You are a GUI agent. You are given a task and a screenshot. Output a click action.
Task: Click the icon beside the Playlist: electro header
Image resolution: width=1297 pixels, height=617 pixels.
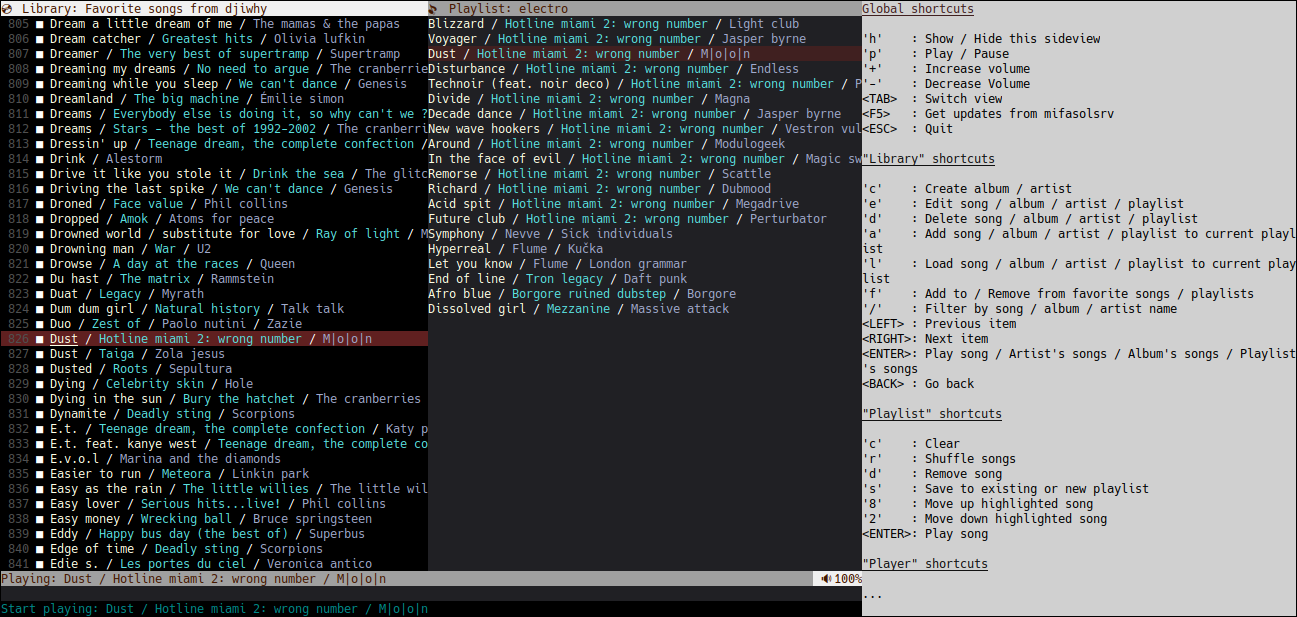pyautogui.click(x=433, y=8)
